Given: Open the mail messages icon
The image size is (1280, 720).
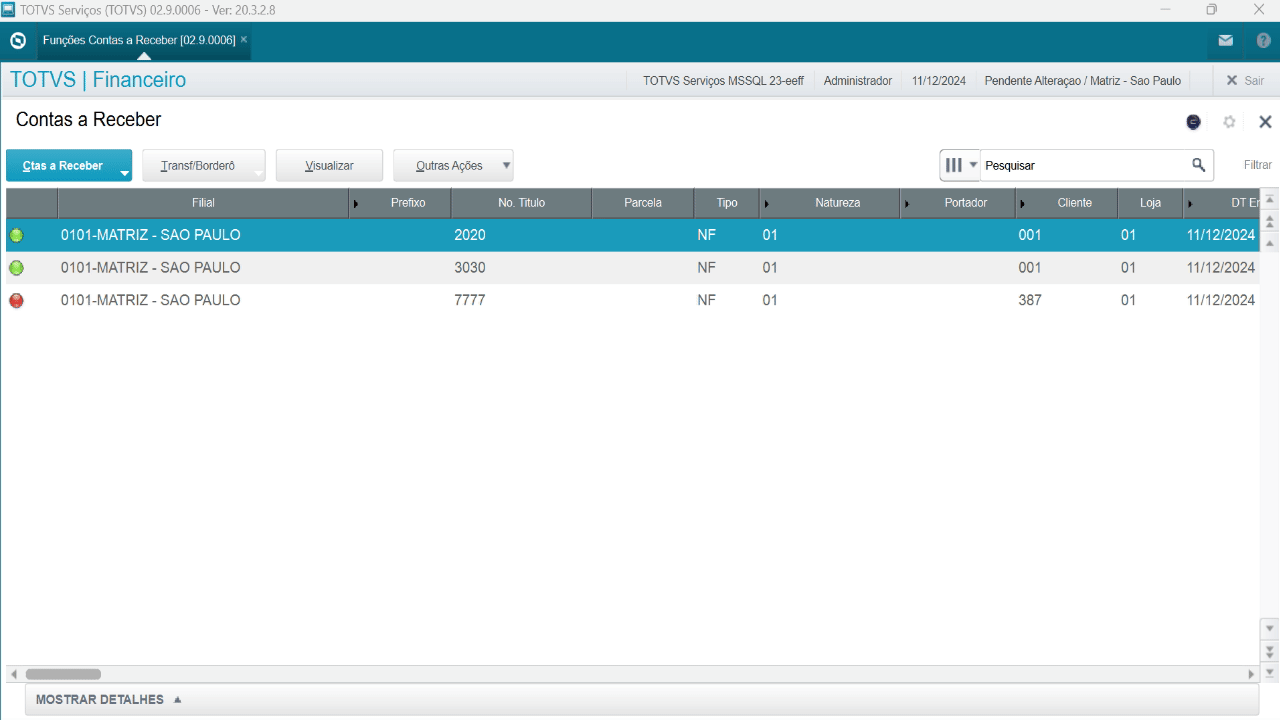Looking at the screenshot, I should click(1225, 41).
